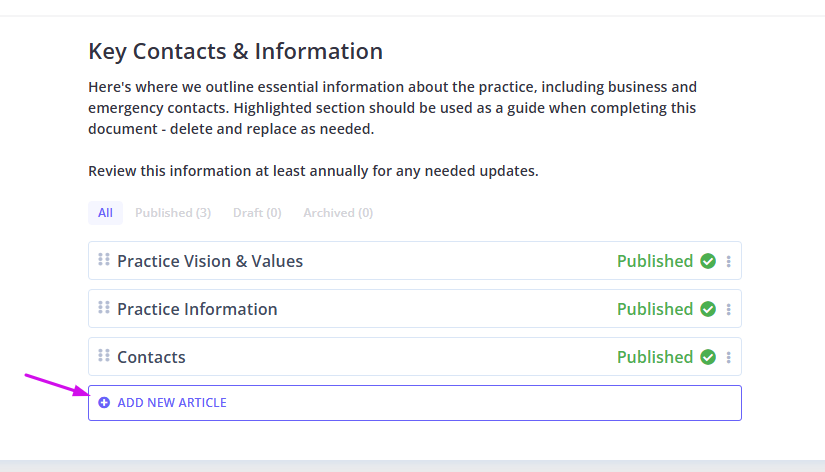825x472 pixels.
Task: Open three-dot menu for Contacts
Action: [x=728, y=357]
